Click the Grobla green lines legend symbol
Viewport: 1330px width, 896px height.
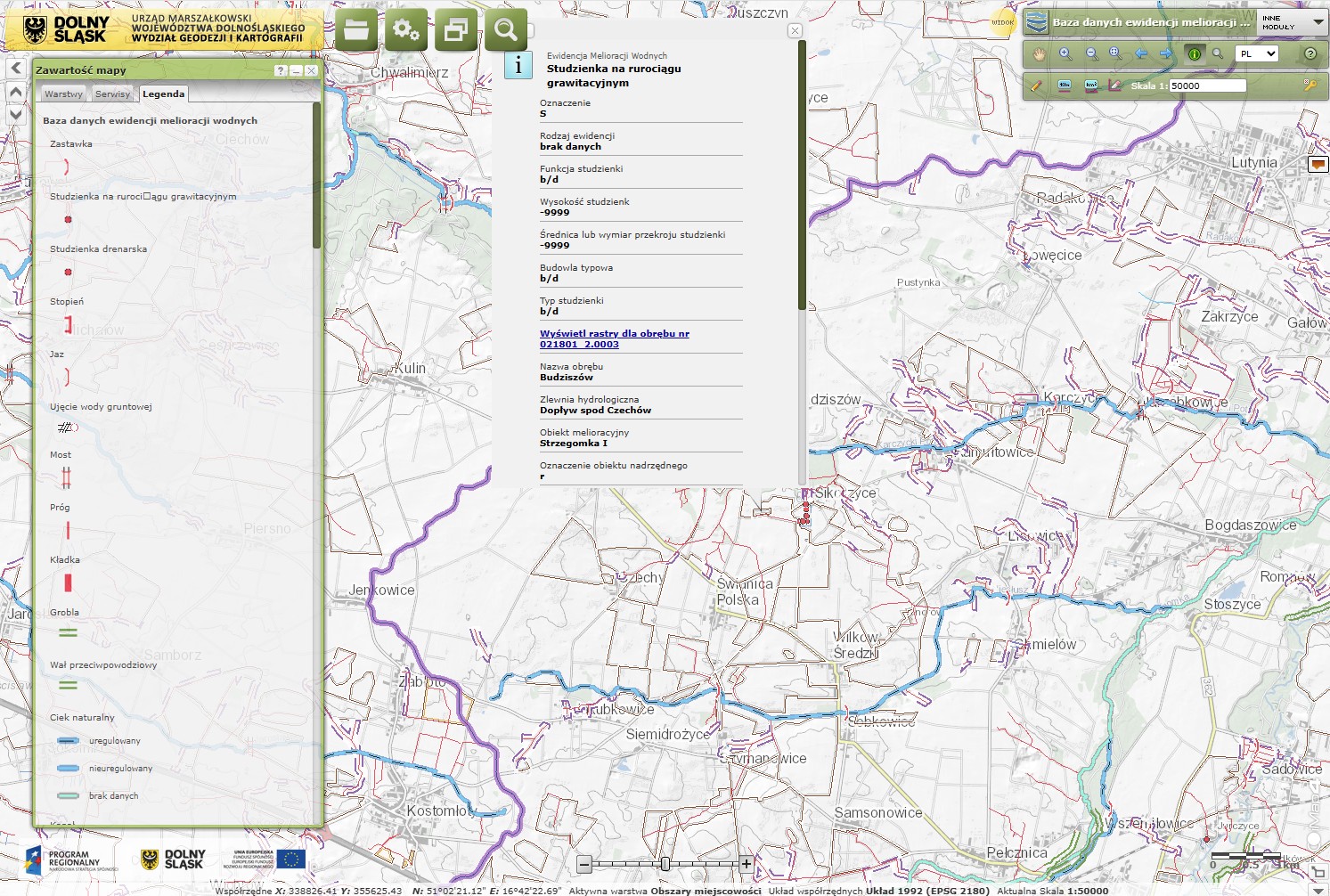[68, 632]
